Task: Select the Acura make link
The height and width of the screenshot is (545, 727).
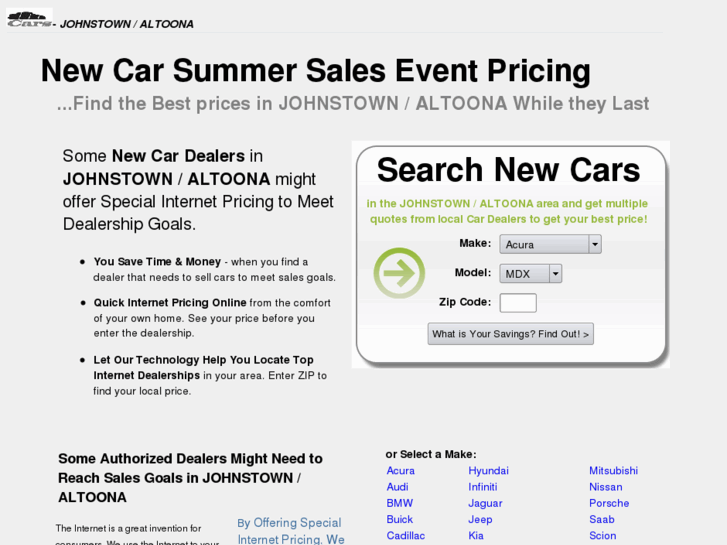Action: tap(401, 471)
